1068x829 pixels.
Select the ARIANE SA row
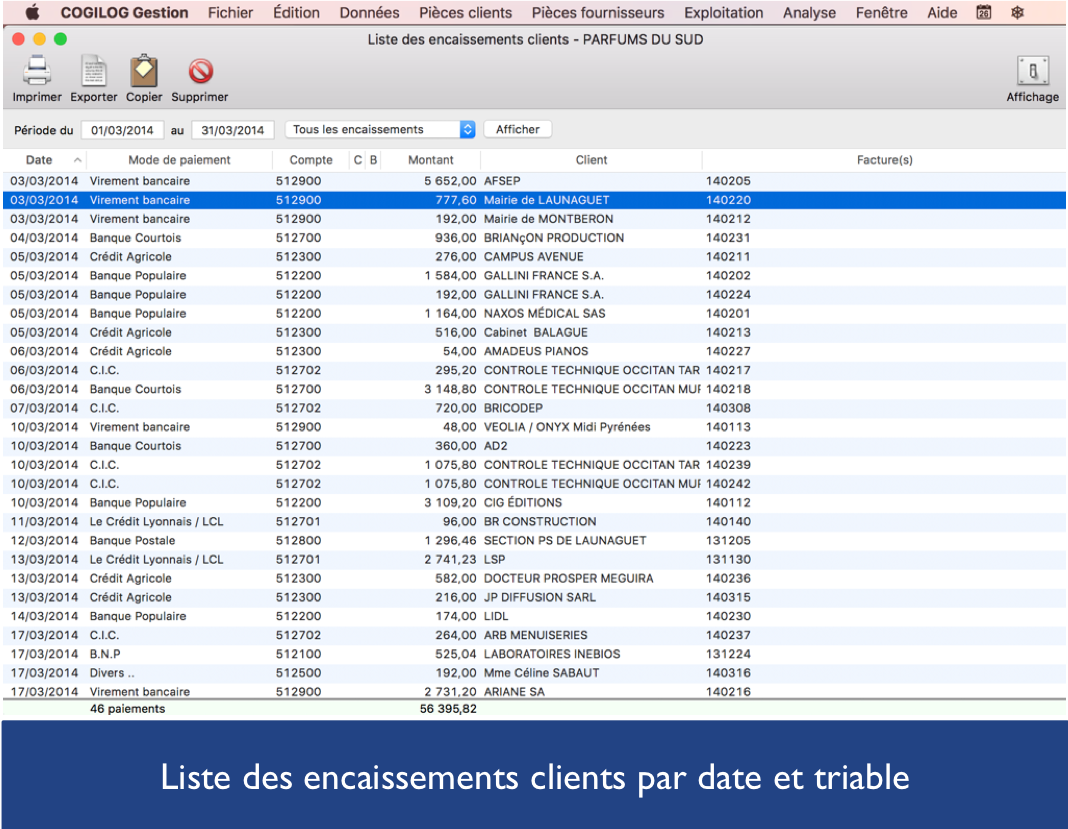[x=534, y=691]
